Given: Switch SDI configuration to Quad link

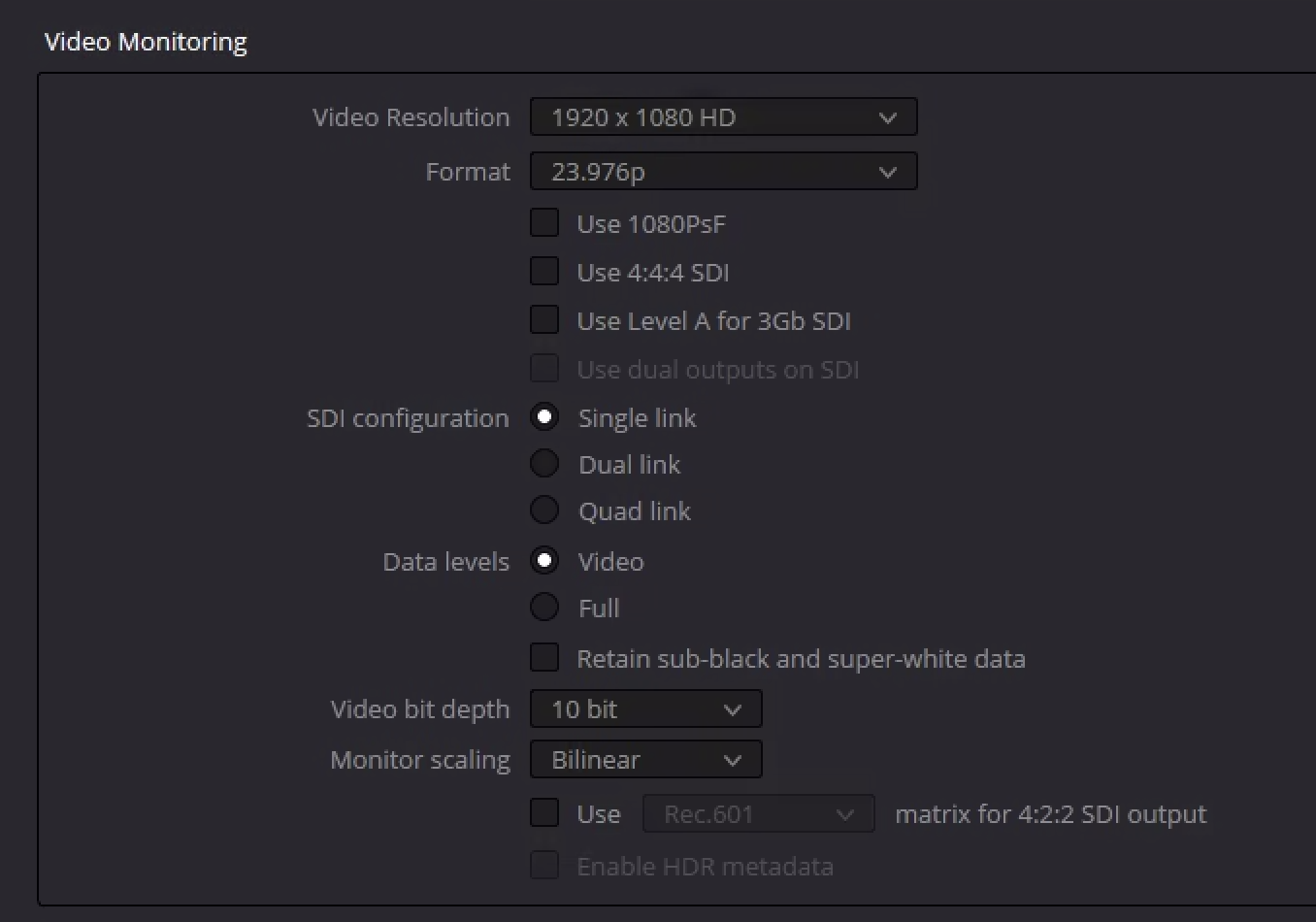Looking at the screenshot, I should click(544, 510).
